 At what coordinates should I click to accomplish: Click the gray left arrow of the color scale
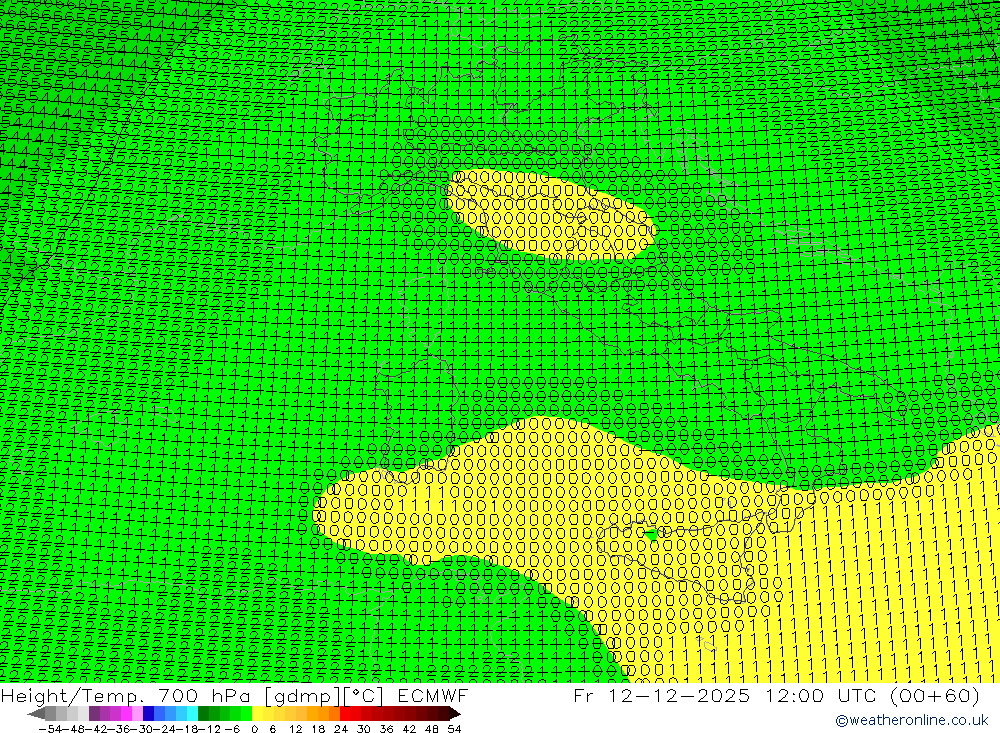point(36,714)
